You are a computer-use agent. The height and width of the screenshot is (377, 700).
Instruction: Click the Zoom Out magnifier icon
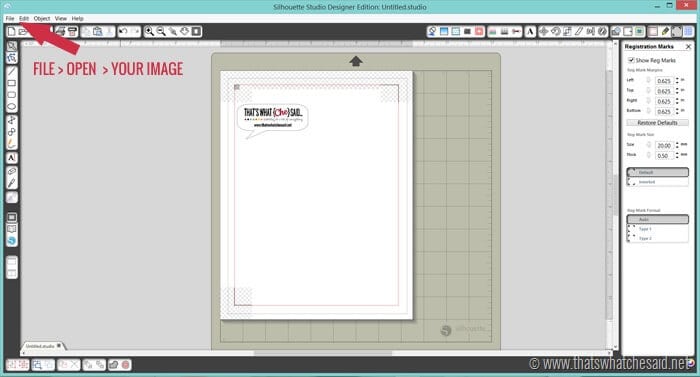pos(161,31)
